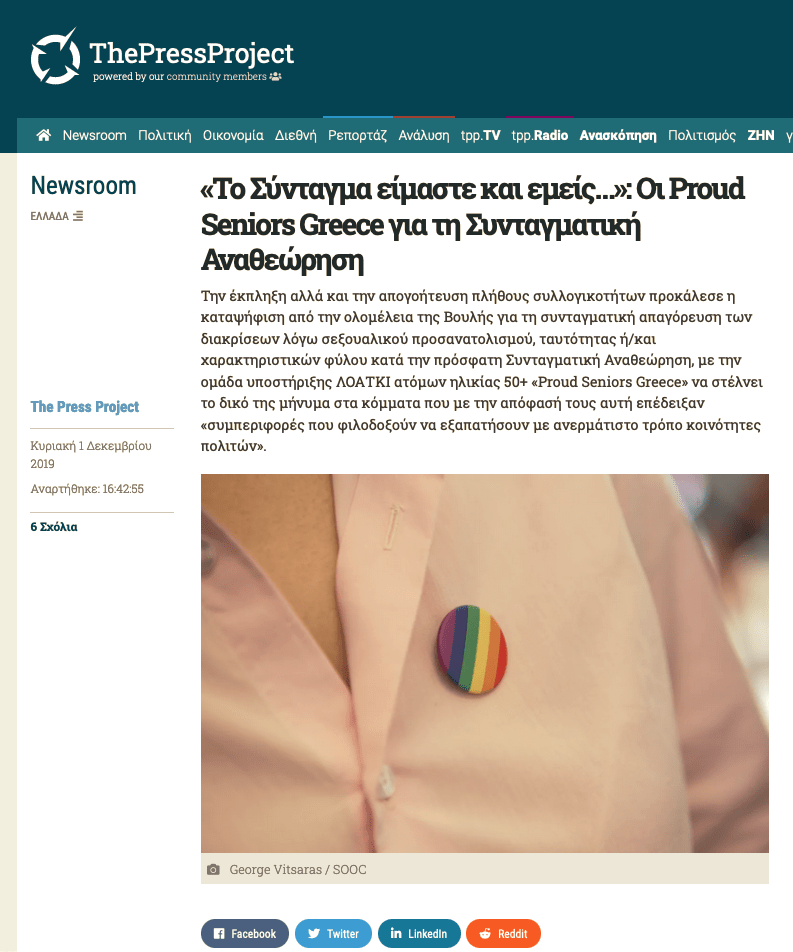Click community members people icon
This screenshot has height=952, width=793.
click(276, 76)
